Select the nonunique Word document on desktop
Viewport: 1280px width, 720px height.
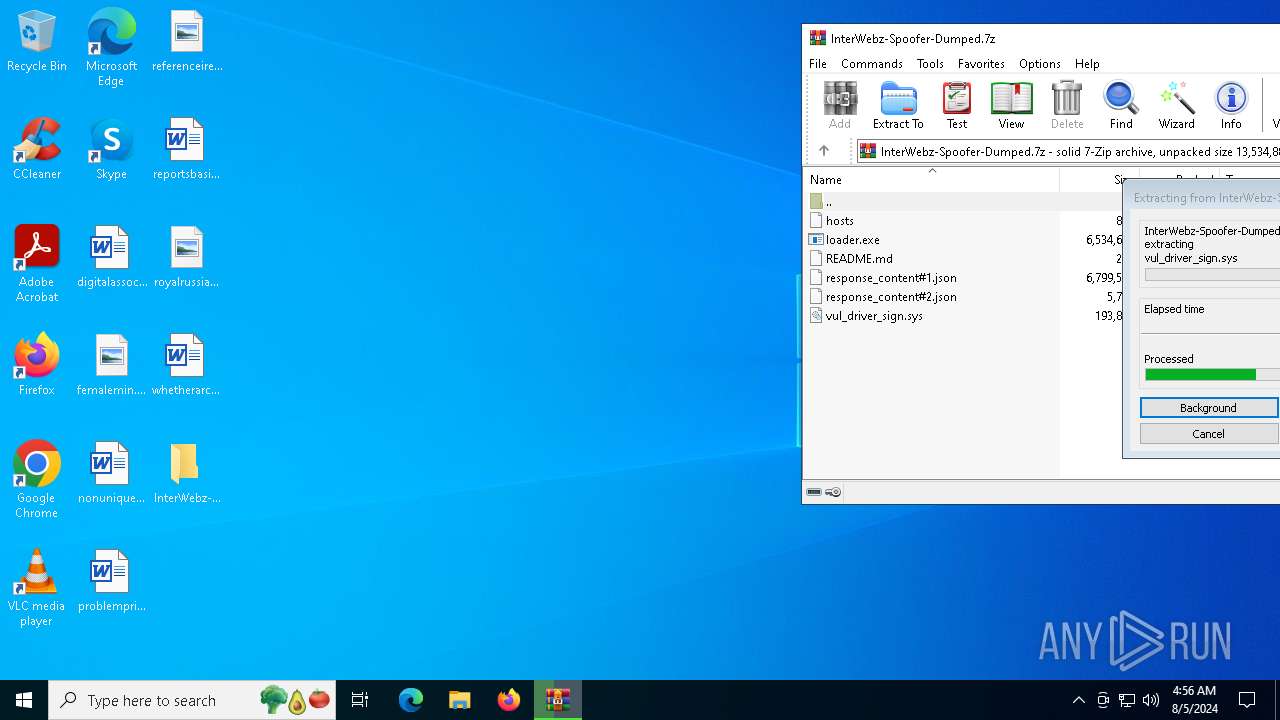(111, 473)
